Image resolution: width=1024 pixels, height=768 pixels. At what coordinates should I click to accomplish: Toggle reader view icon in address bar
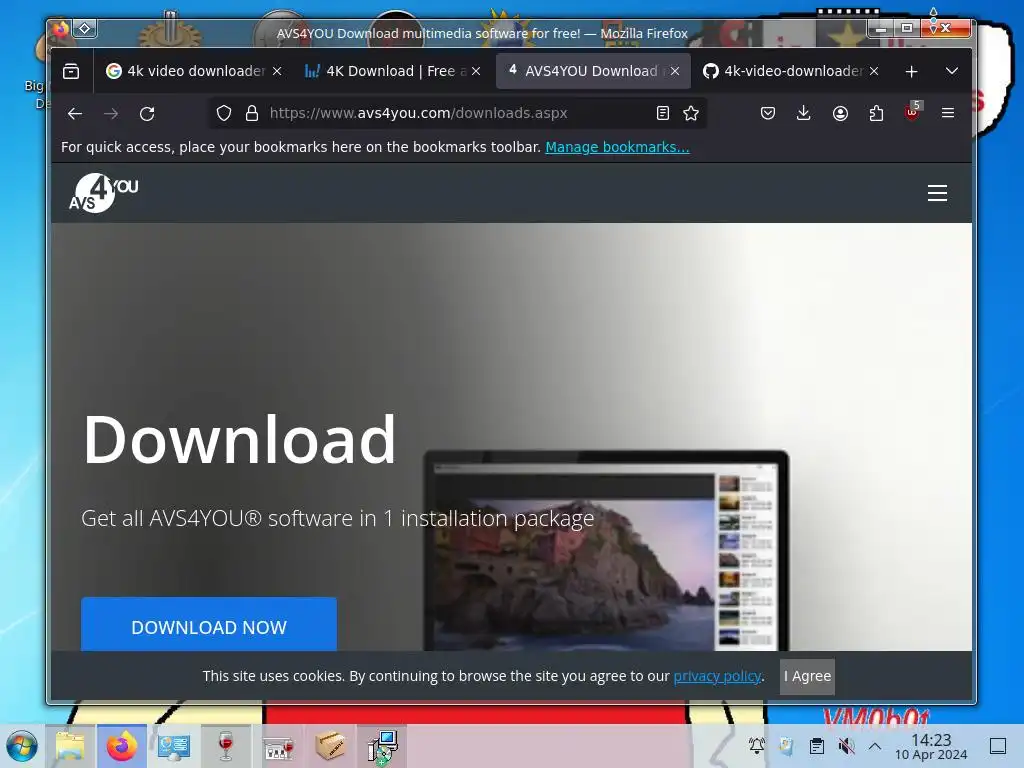[x=663, y=114]
